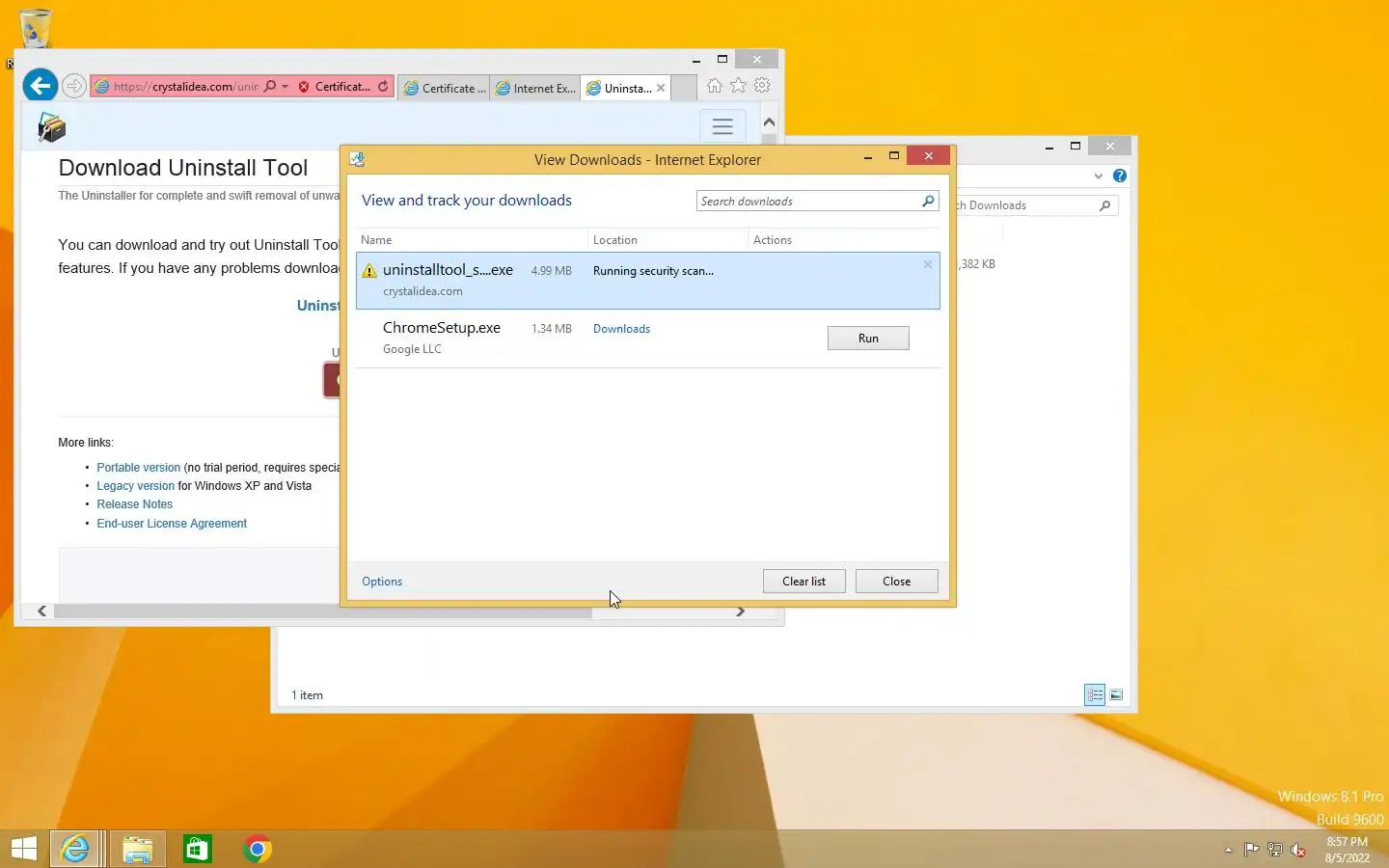Switch Explorer to details view icon
This screenshot has height=868, width=1389.
[x=1095, y=694]
